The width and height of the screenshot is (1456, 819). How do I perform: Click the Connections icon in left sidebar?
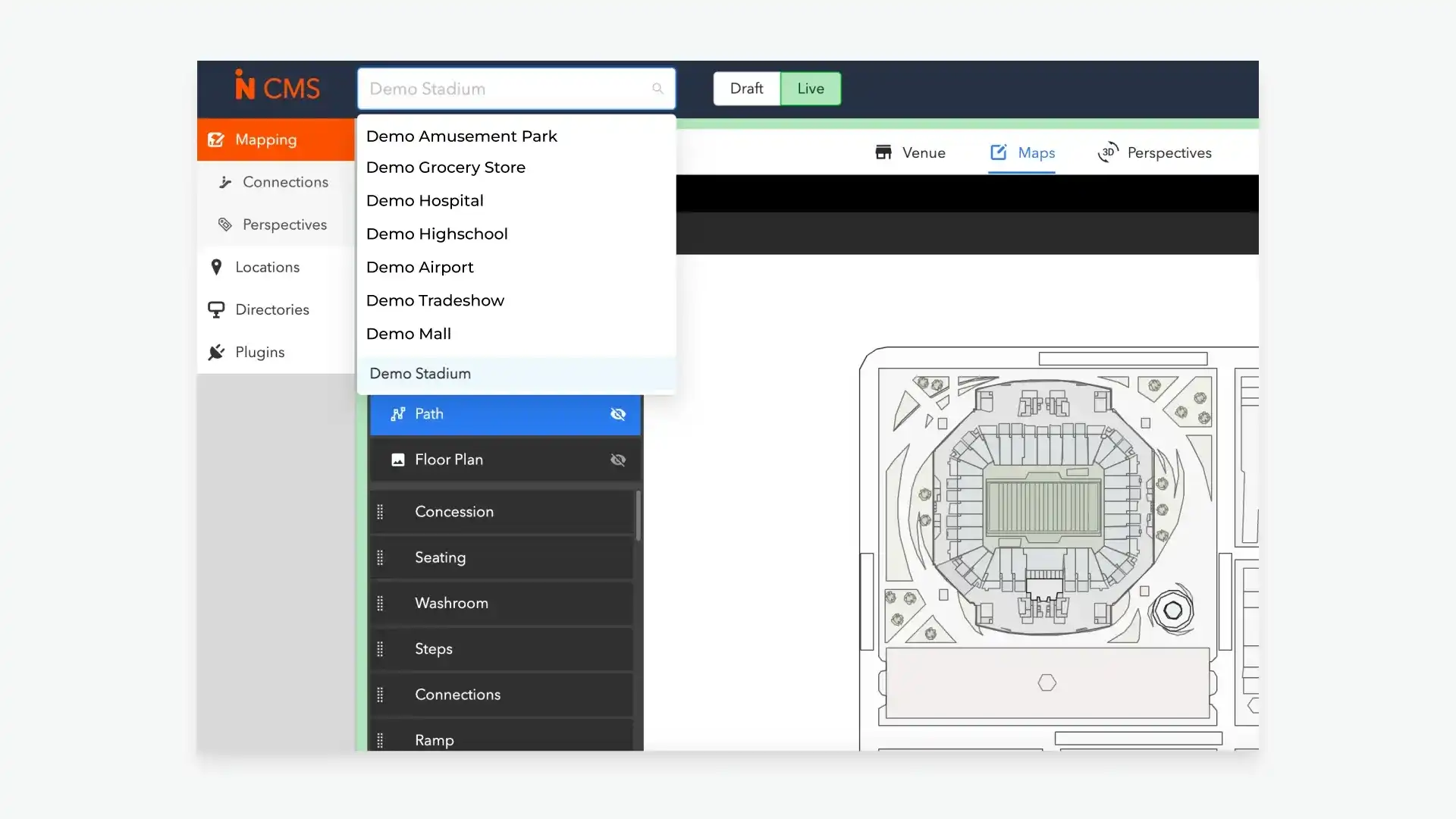coord(225,182)
